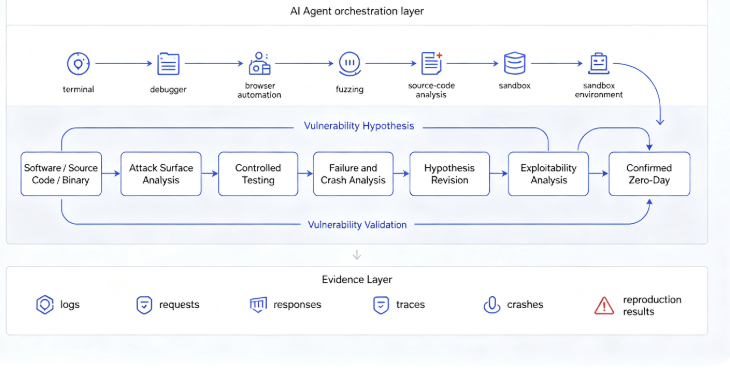Select the Hypothesis Revision box
This screenshot has width=730, height=382.
click(x=449, y=174)
